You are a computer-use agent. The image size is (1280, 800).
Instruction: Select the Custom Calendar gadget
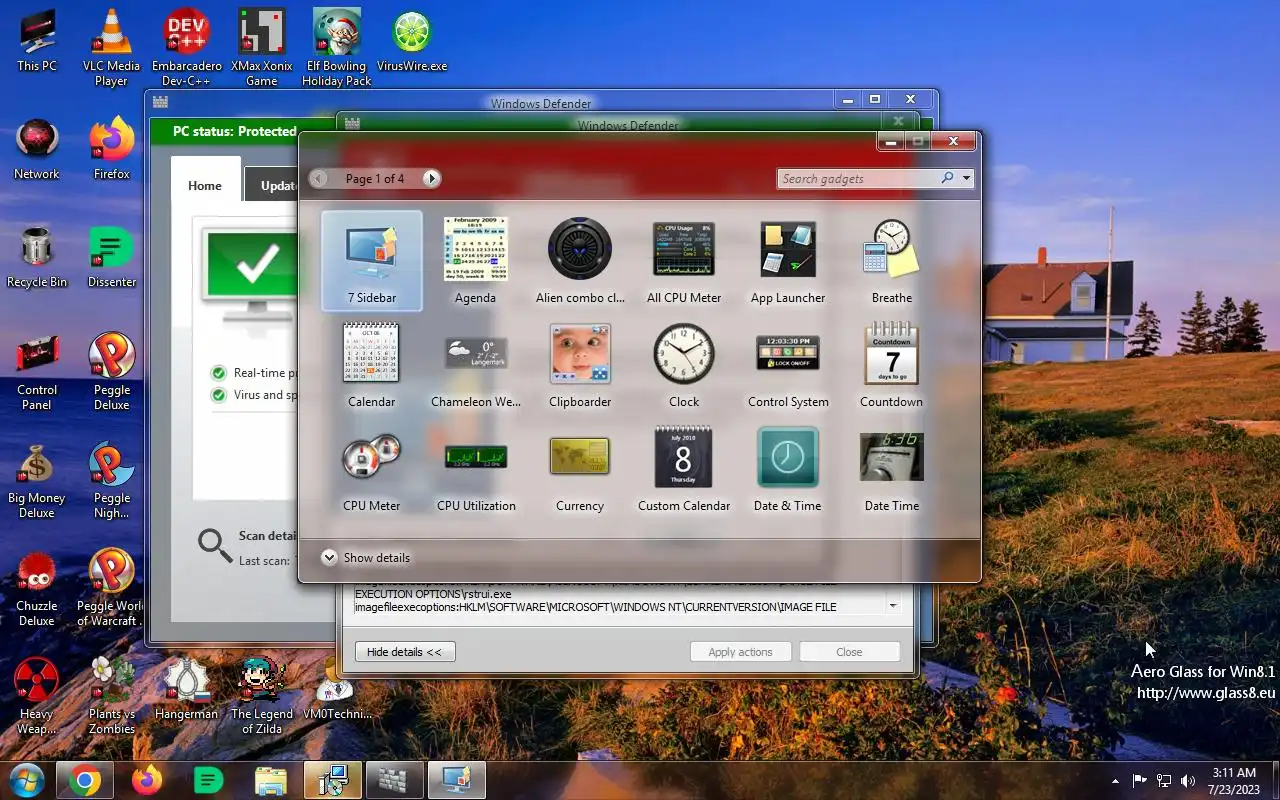pos(684,468)
